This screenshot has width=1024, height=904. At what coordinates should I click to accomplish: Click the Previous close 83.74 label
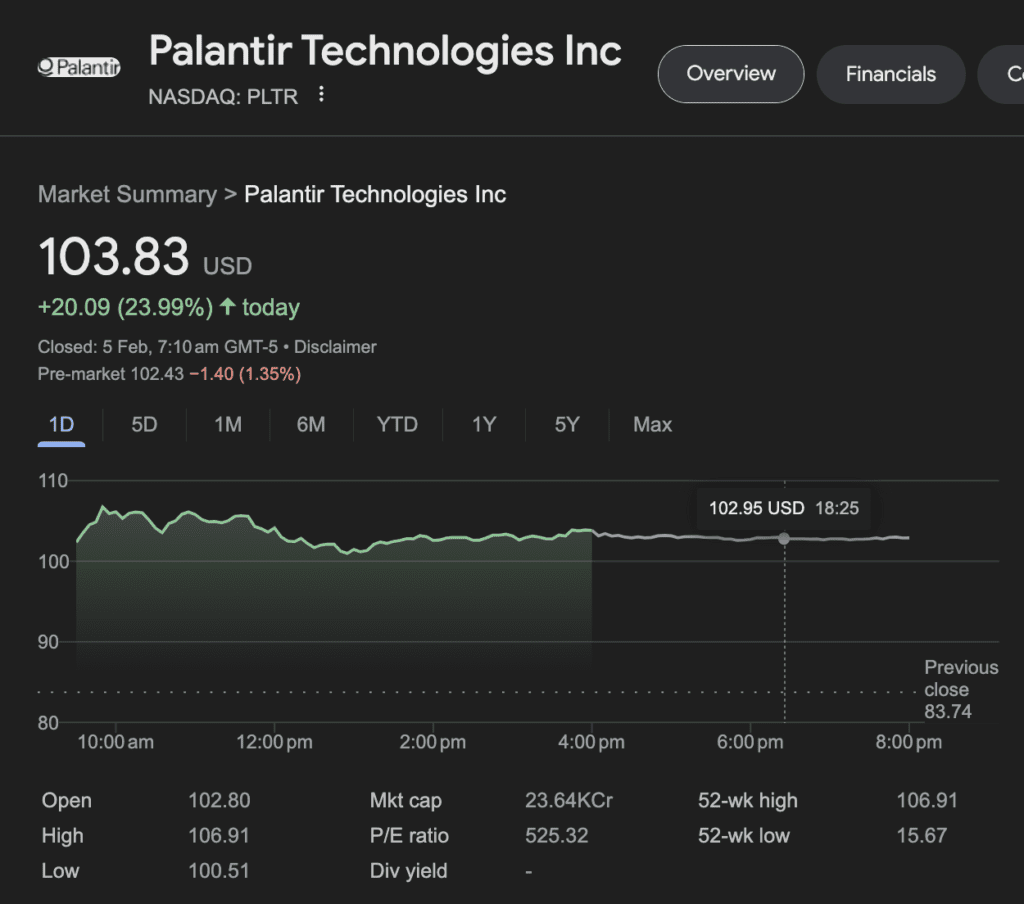pos(960,689)
